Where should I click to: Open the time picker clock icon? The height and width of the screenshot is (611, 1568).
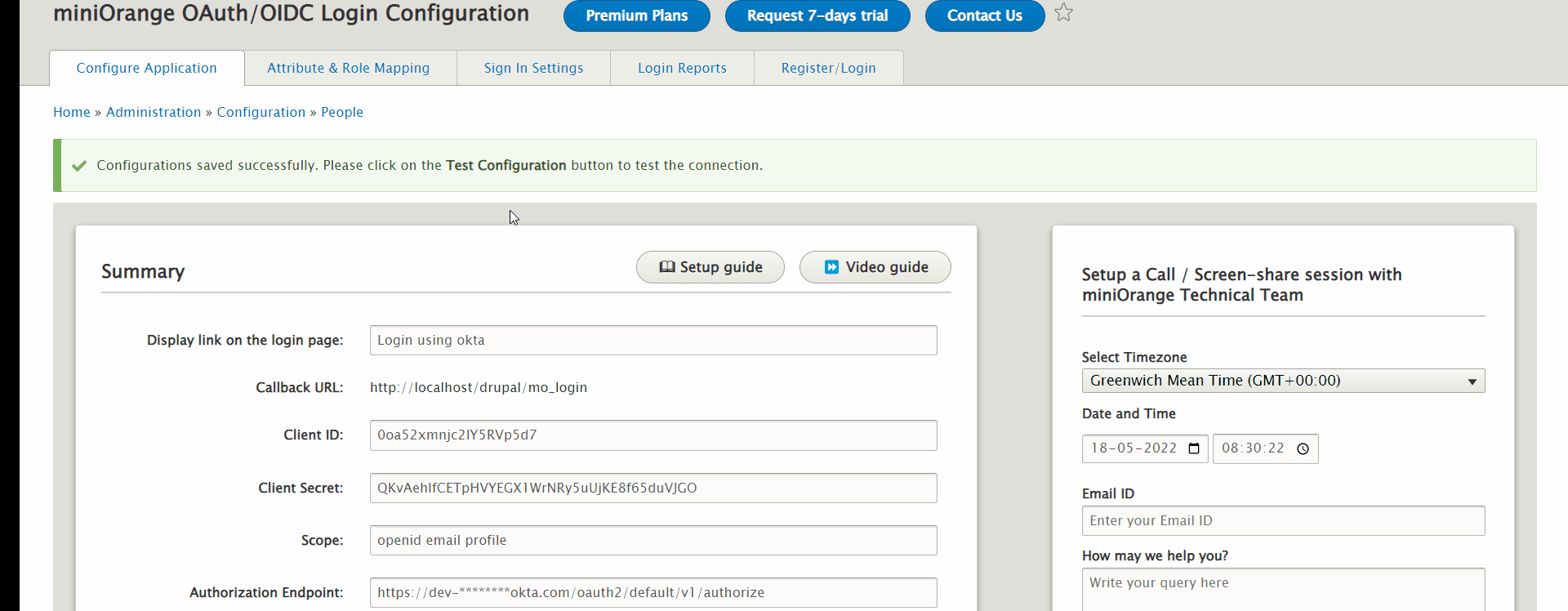pos(1303,448)
